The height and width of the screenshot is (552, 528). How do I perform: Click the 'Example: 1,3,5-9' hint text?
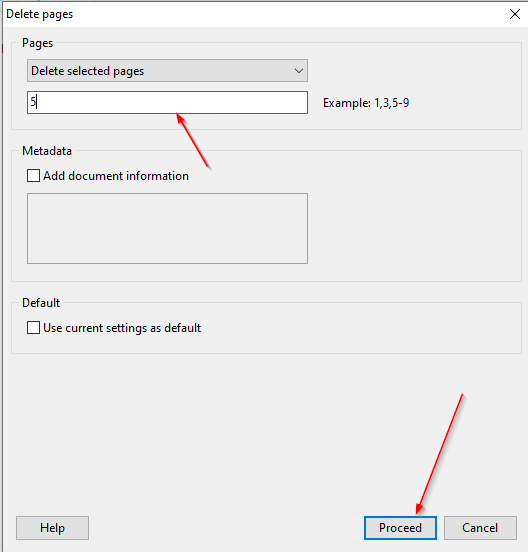[366, 103]
